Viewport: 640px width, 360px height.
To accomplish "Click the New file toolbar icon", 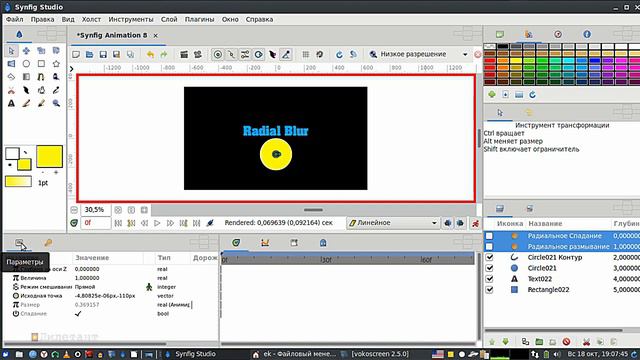I will (x=76, y=54).
